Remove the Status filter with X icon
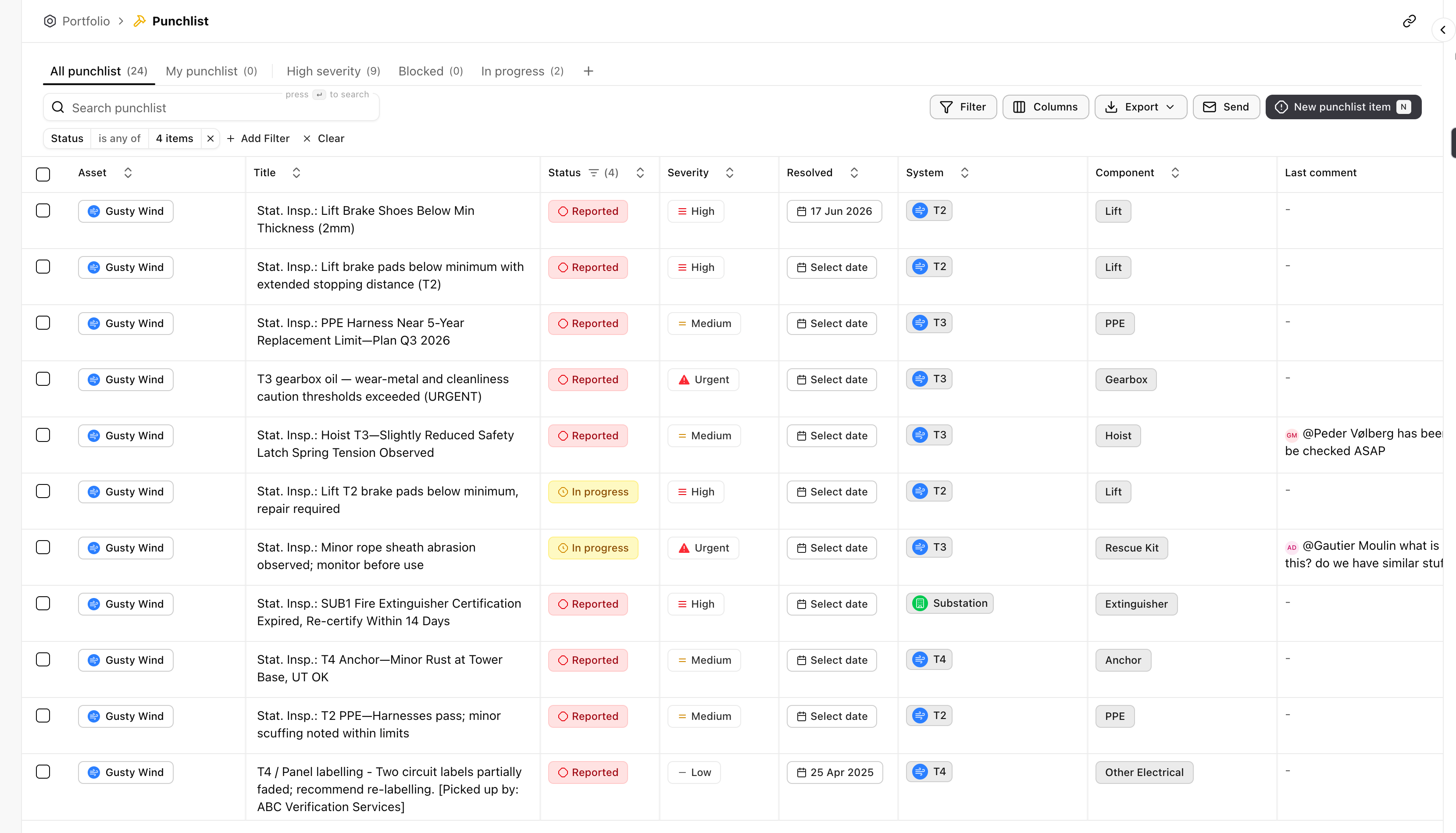This screenshot has width=1456, height=833. pyautogui.click(x=211, y=139)
